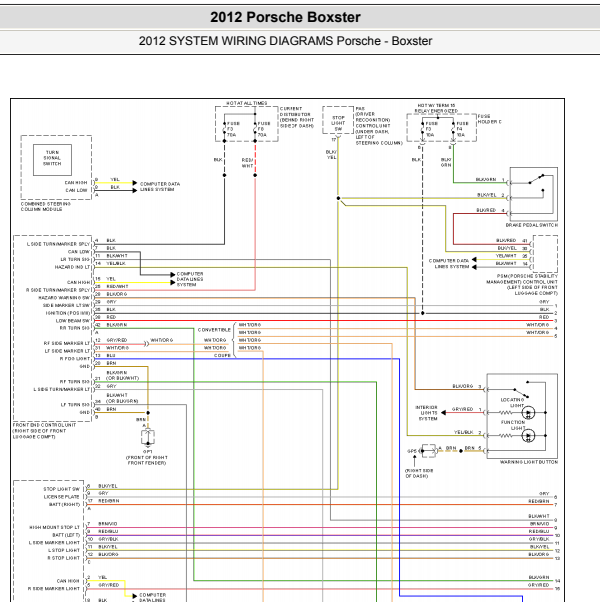Viewport: 600px width, 602px height.
Task: Click the "(RIGHT SIDE OF DASH)" note
Action: (x=417, y=473)
